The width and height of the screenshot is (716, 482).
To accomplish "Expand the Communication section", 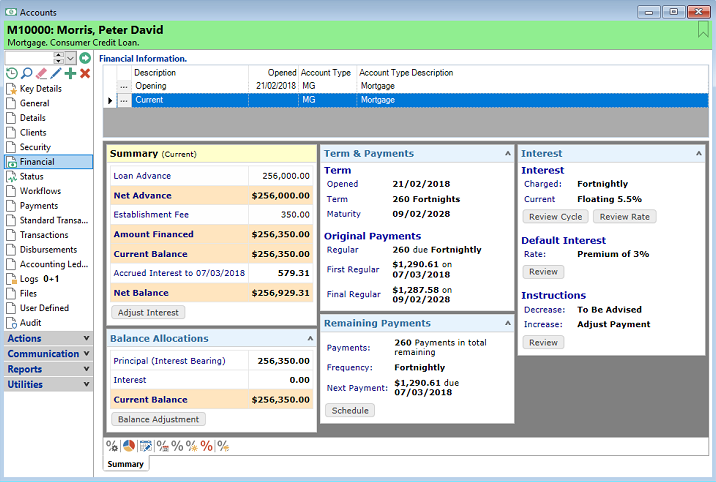I will point(48,354).
